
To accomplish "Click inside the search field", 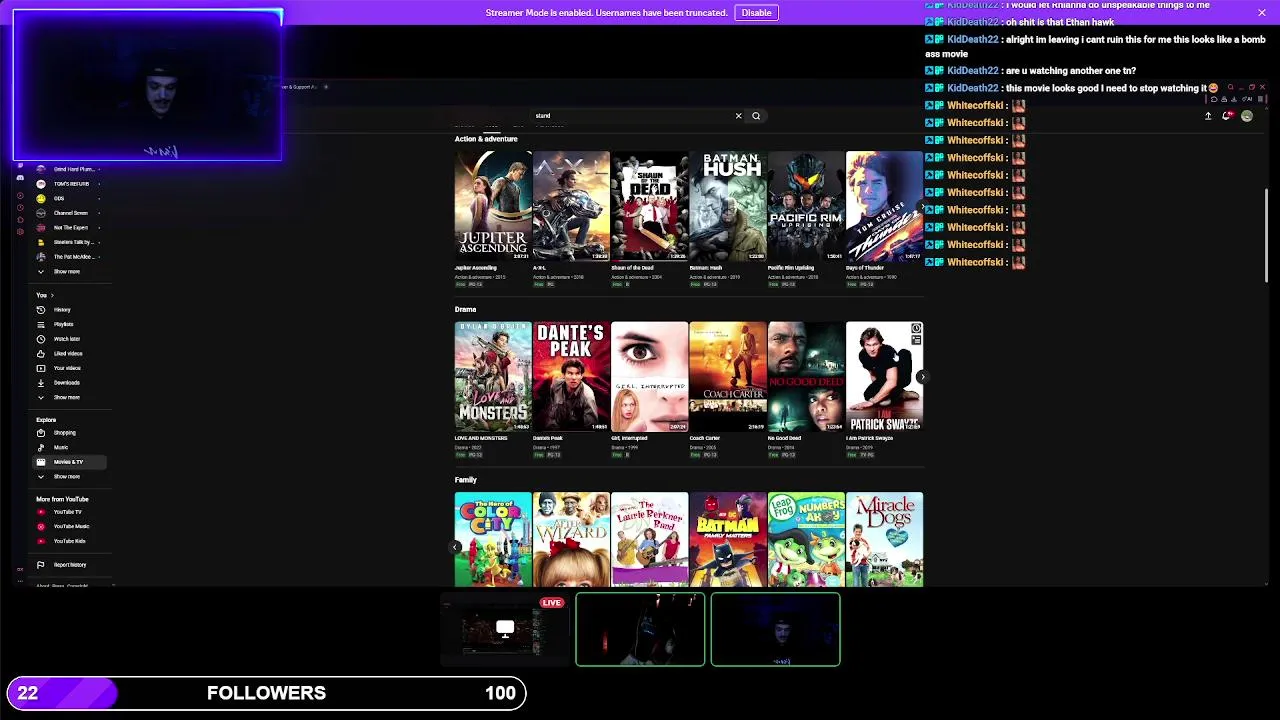I will point(633,116).
